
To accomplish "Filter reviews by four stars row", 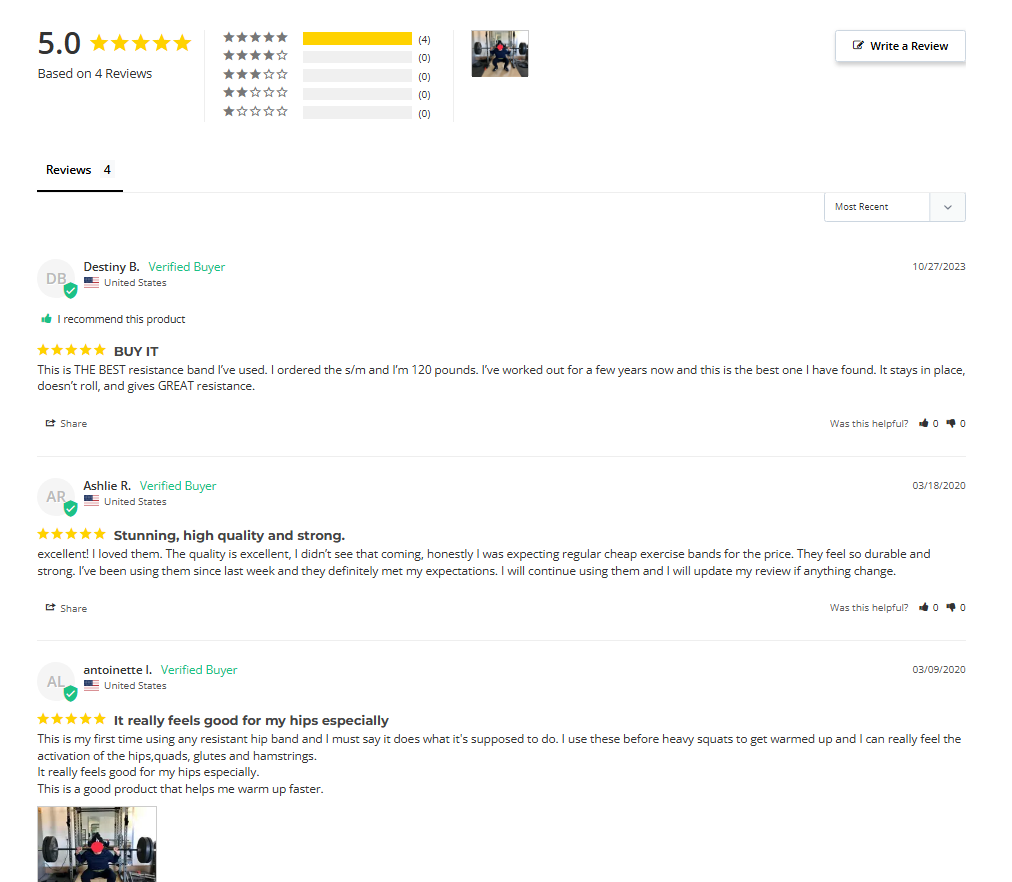I will (x=327, y=57).
